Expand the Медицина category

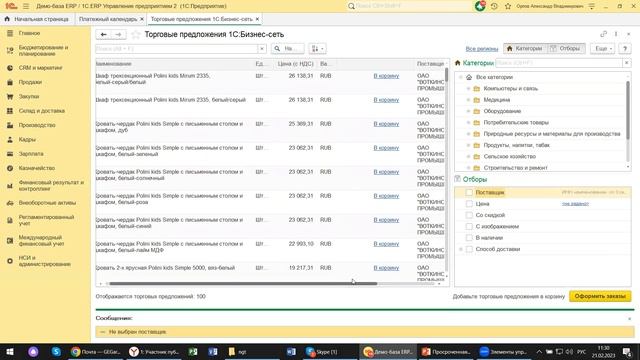point(468,100)
